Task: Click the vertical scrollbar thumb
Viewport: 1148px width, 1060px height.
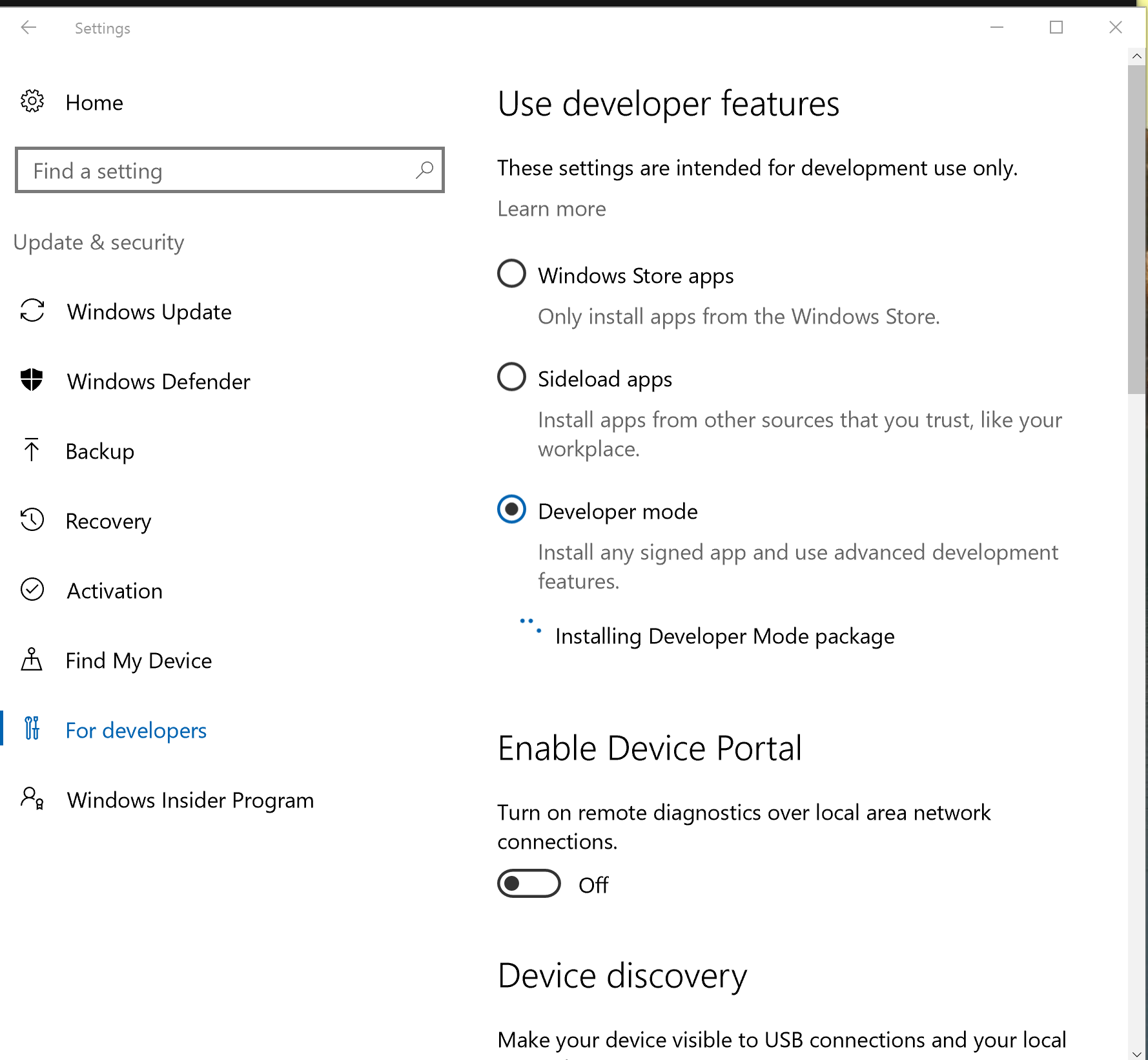Action: (1137, 229)
